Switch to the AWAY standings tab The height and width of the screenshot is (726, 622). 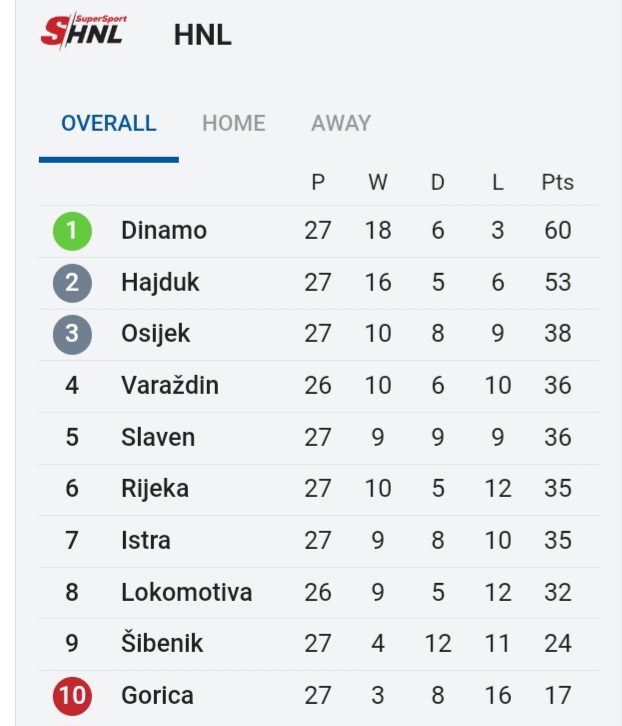341,124
